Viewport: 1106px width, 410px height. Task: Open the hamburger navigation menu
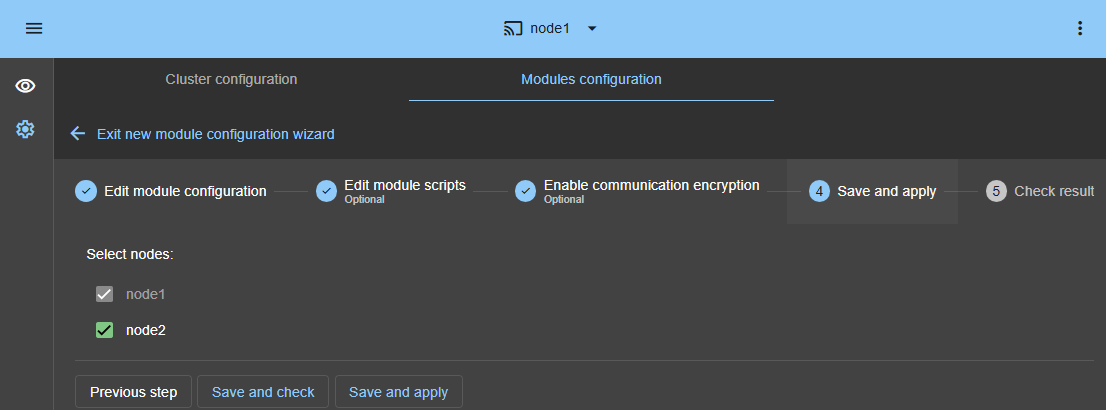[x=34, y=29]
